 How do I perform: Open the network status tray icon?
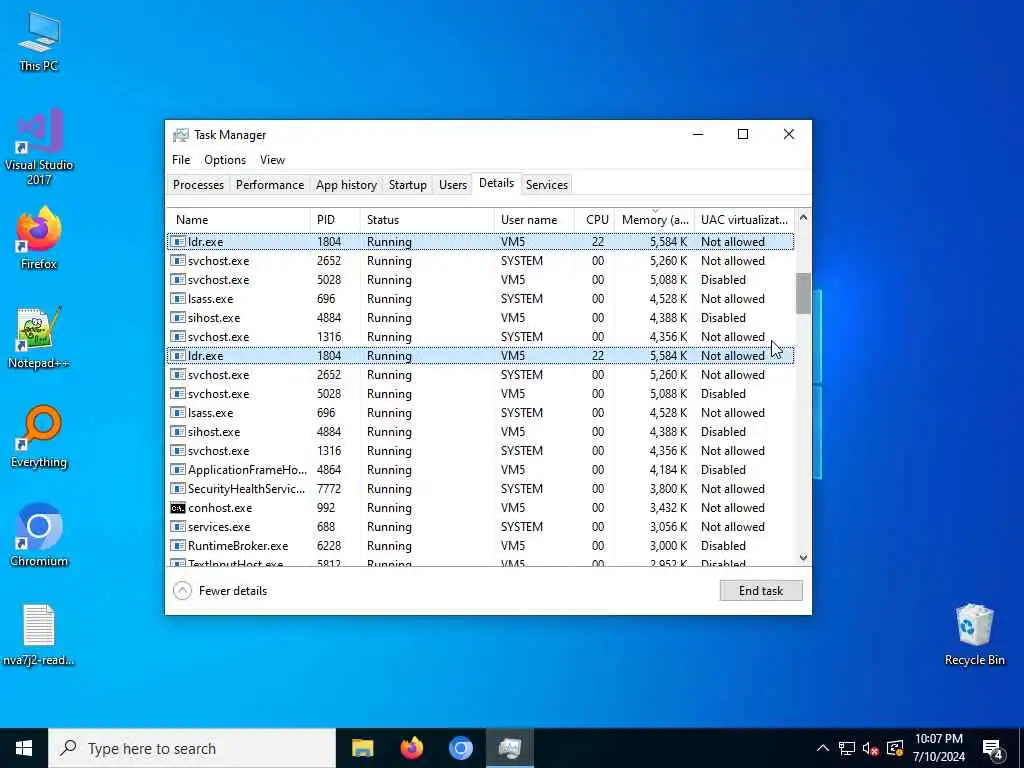(847, 748)
